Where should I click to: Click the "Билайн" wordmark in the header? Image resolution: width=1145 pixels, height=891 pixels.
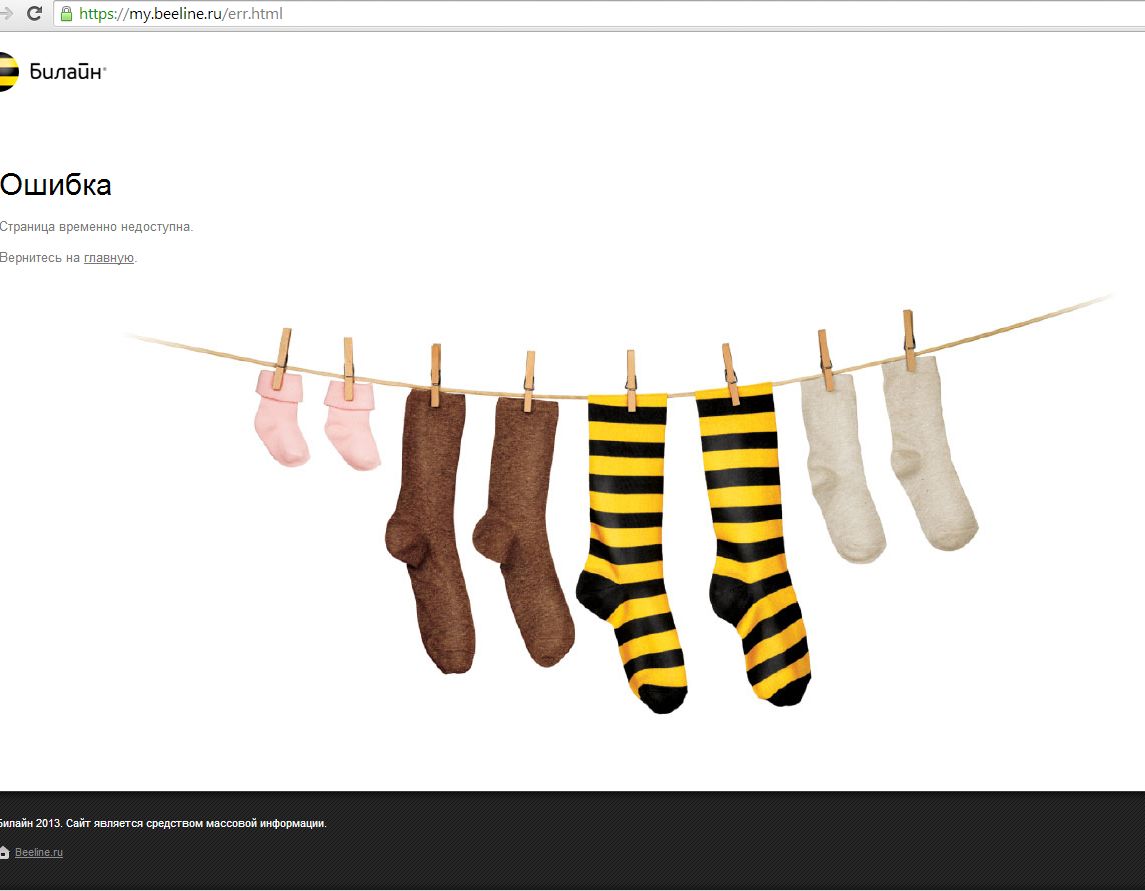point(66,72)
